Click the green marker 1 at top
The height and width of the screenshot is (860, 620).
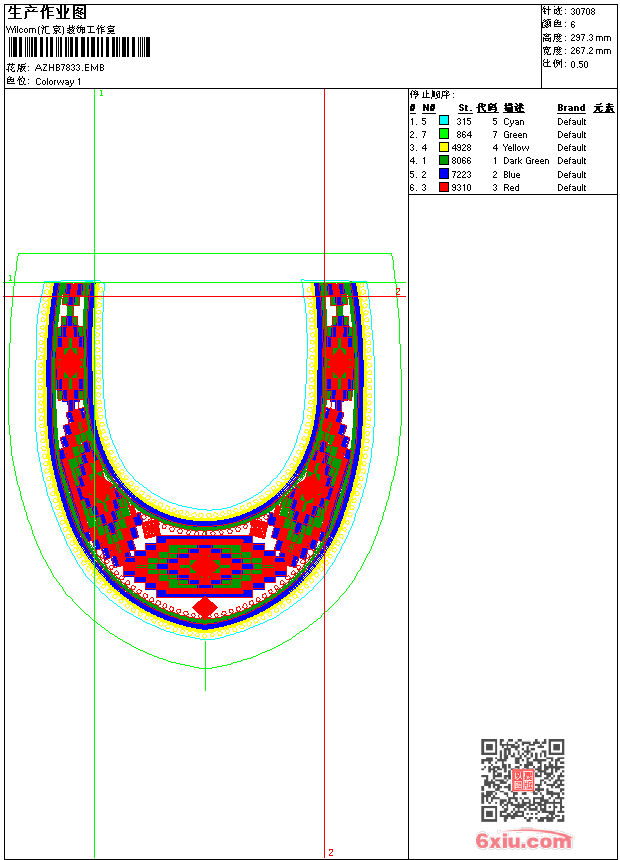(102, 94)
